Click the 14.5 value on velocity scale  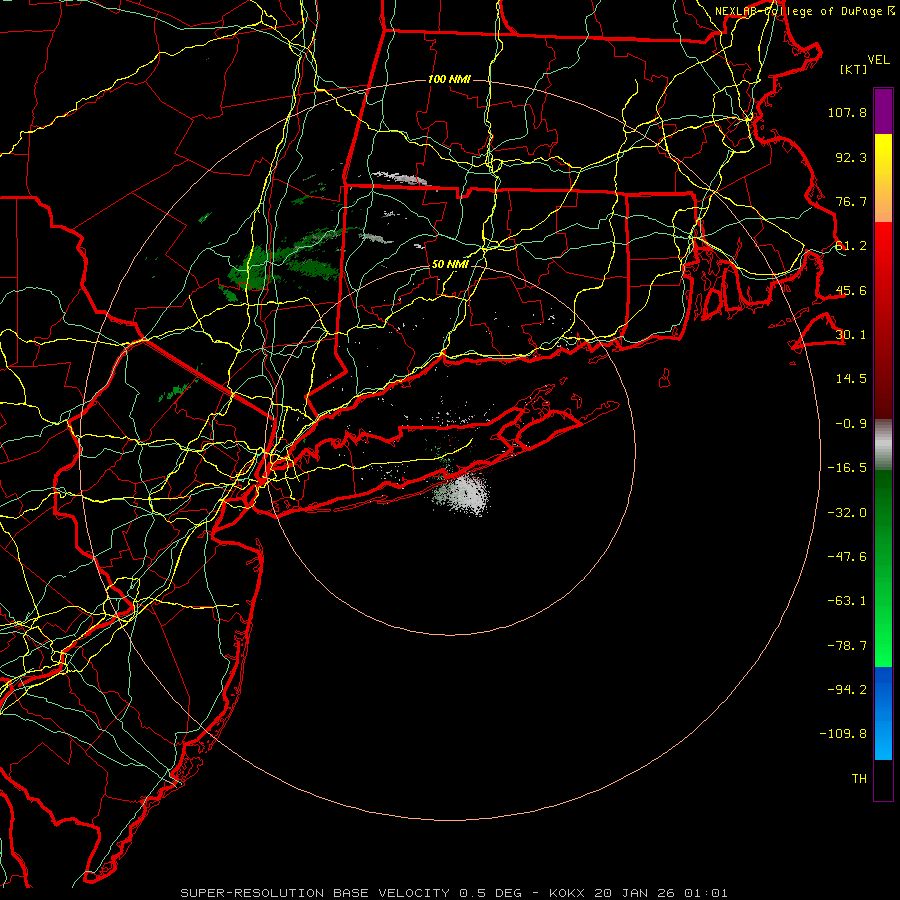click(851, 379)
